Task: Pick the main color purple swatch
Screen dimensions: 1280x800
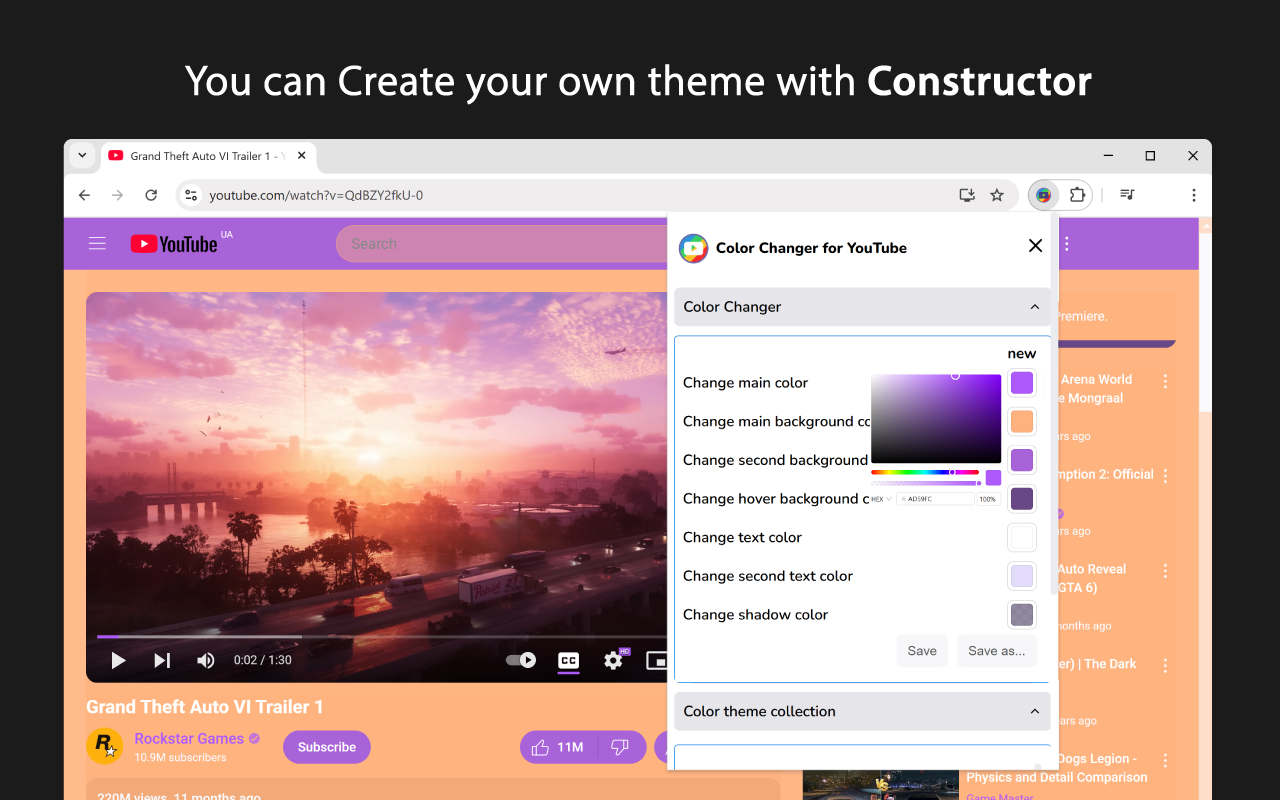Action: (x=1021, y=382)
